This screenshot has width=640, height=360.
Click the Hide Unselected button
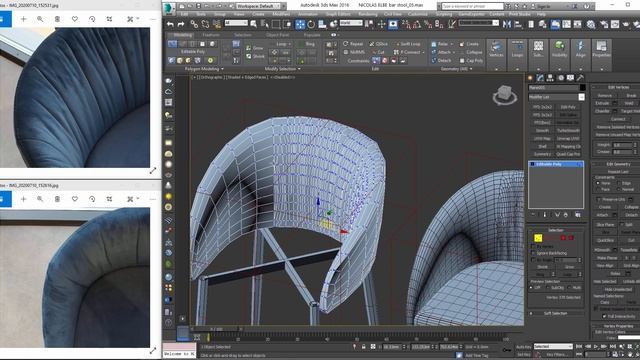[x=618, y=289]
